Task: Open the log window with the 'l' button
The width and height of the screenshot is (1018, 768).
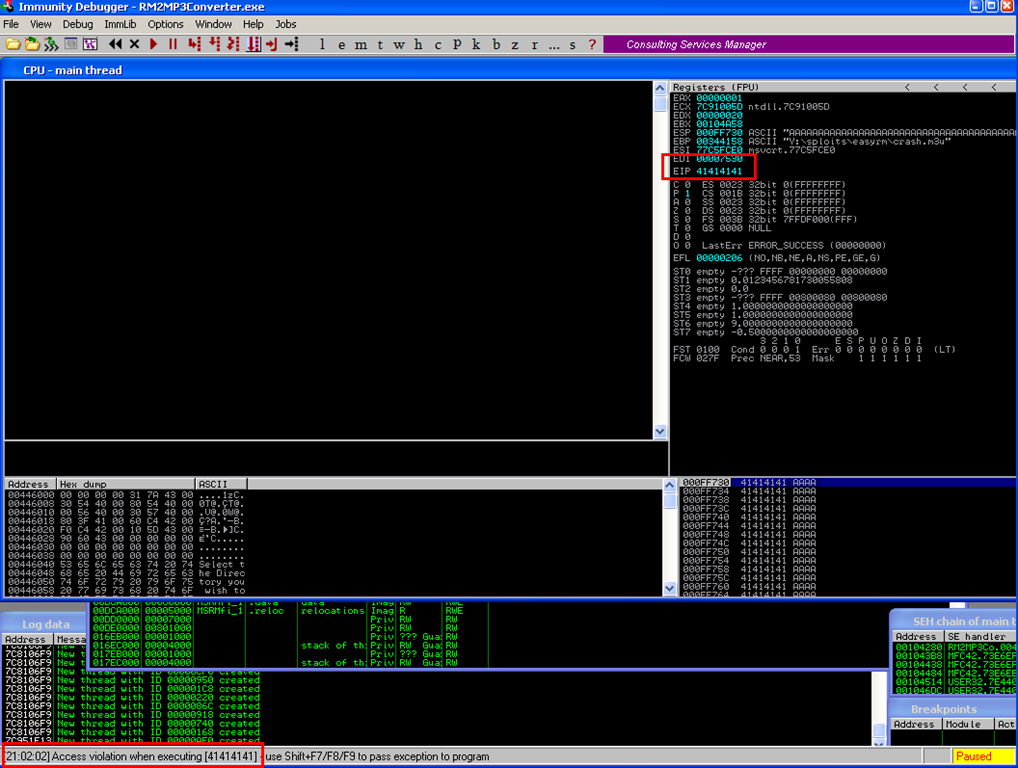Action: [323, 44]
